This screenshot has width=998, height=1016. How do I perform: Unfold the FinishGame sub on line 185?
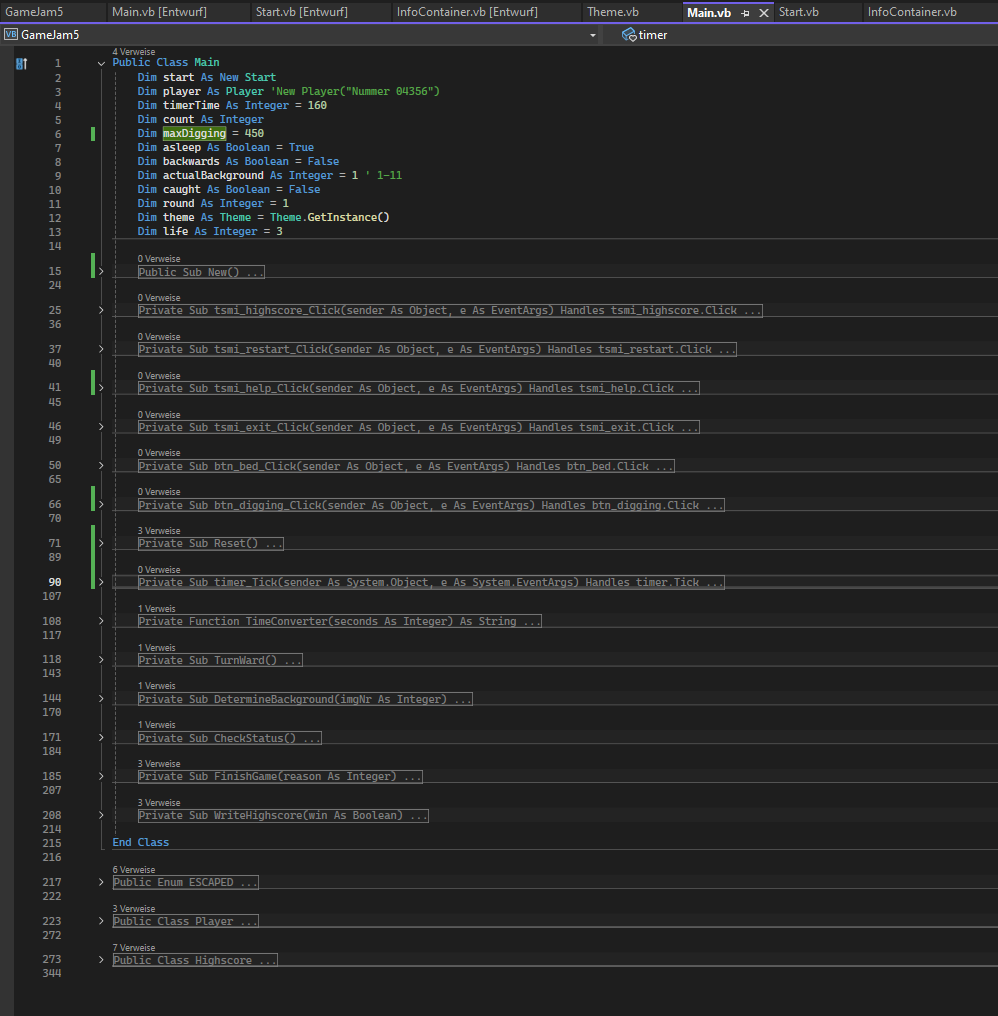[101, 776]
